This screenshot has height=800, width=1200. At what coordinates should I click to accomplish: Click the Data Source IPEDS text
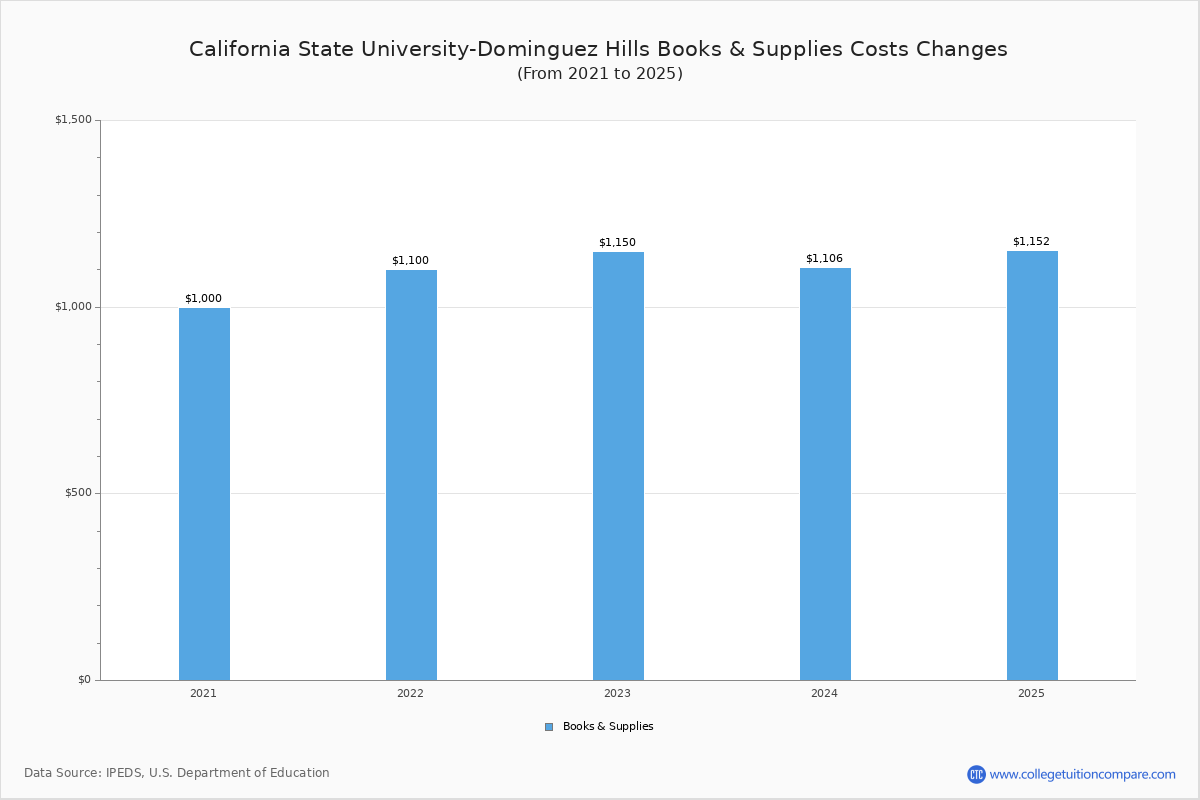177,773
